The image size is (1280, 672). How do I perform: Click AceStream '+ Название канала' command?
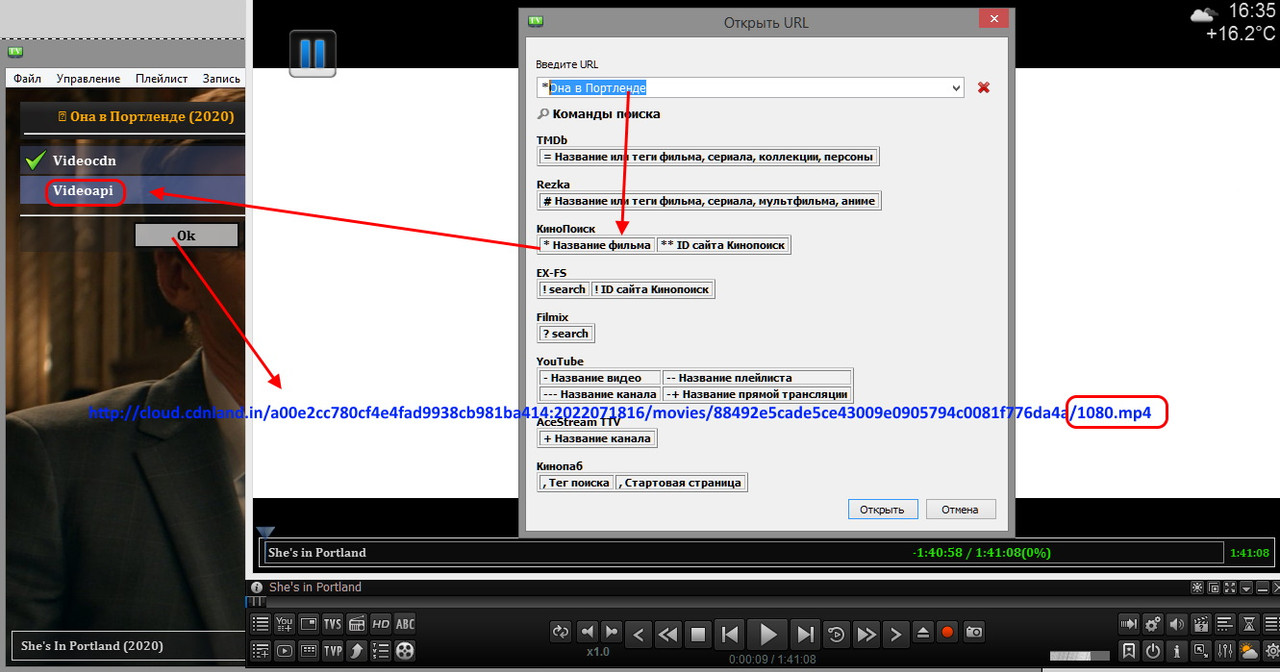click(597, 438)
